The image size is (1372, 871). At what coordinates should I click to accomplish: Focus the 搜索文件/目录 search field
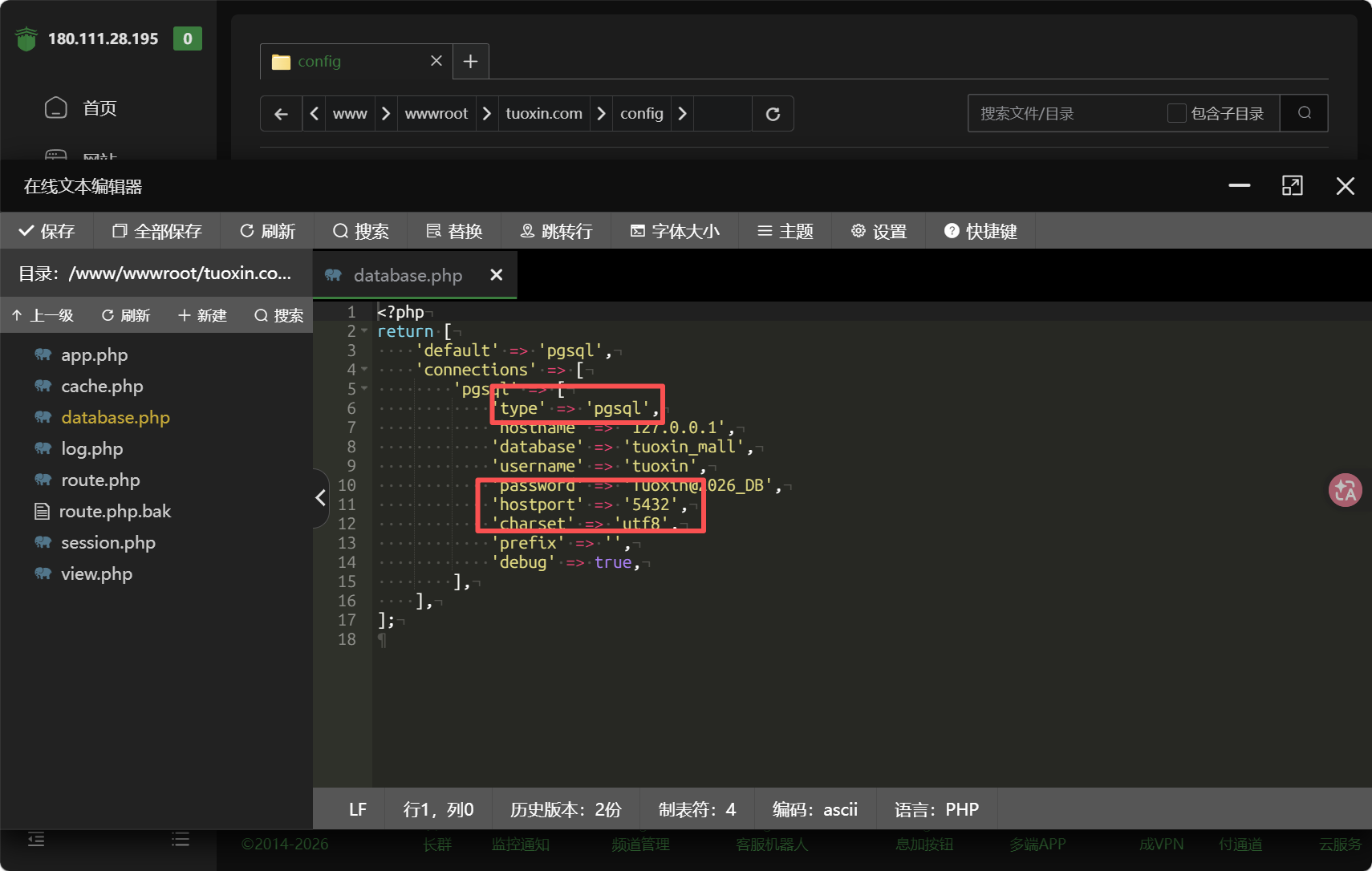(1067, 113)
